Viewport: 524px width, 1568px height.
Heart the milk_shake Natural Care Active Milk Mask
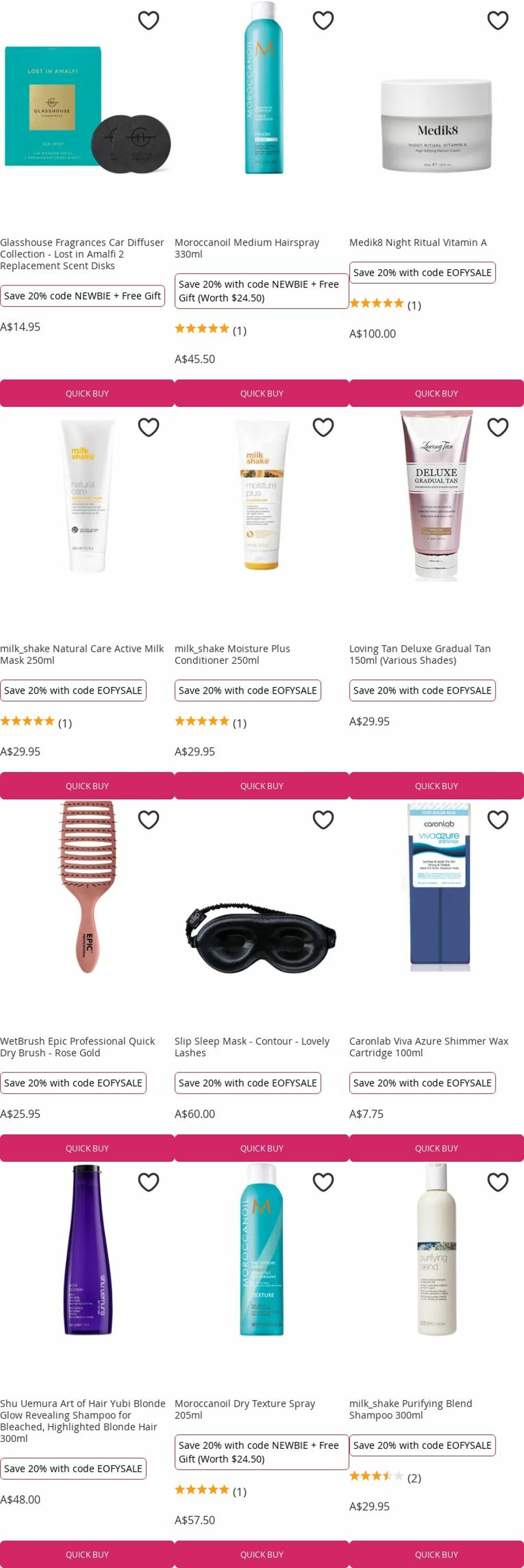(x=148, y=428)
